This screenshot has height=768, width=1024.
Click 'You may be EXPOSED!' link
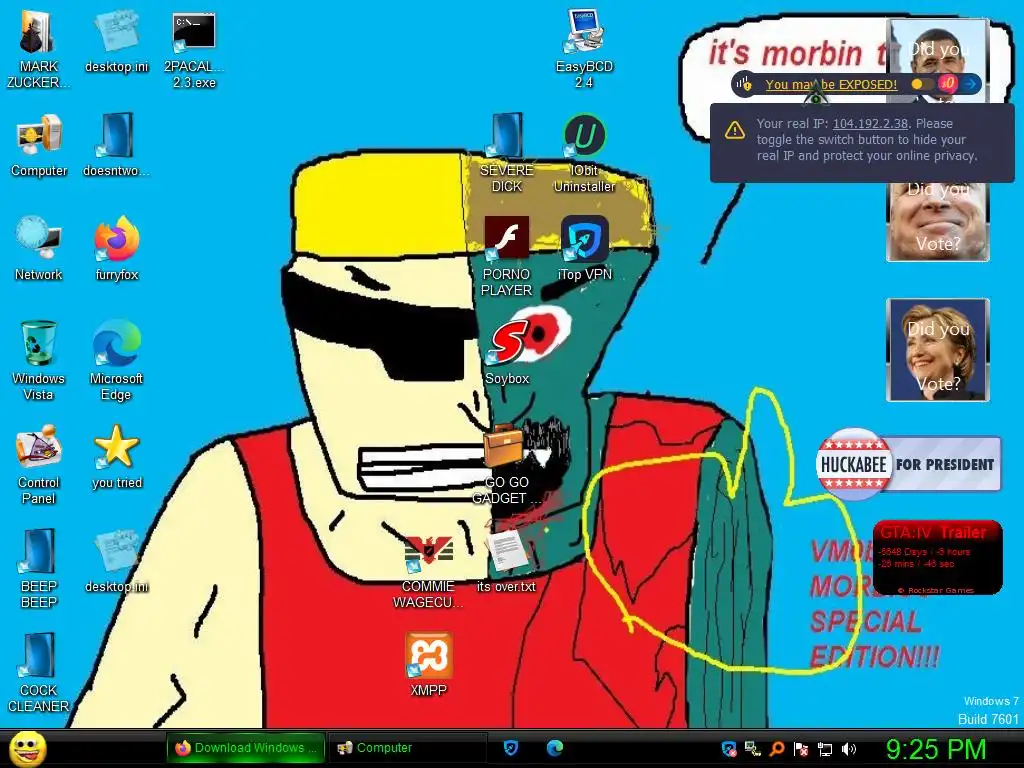pos(831,84)
